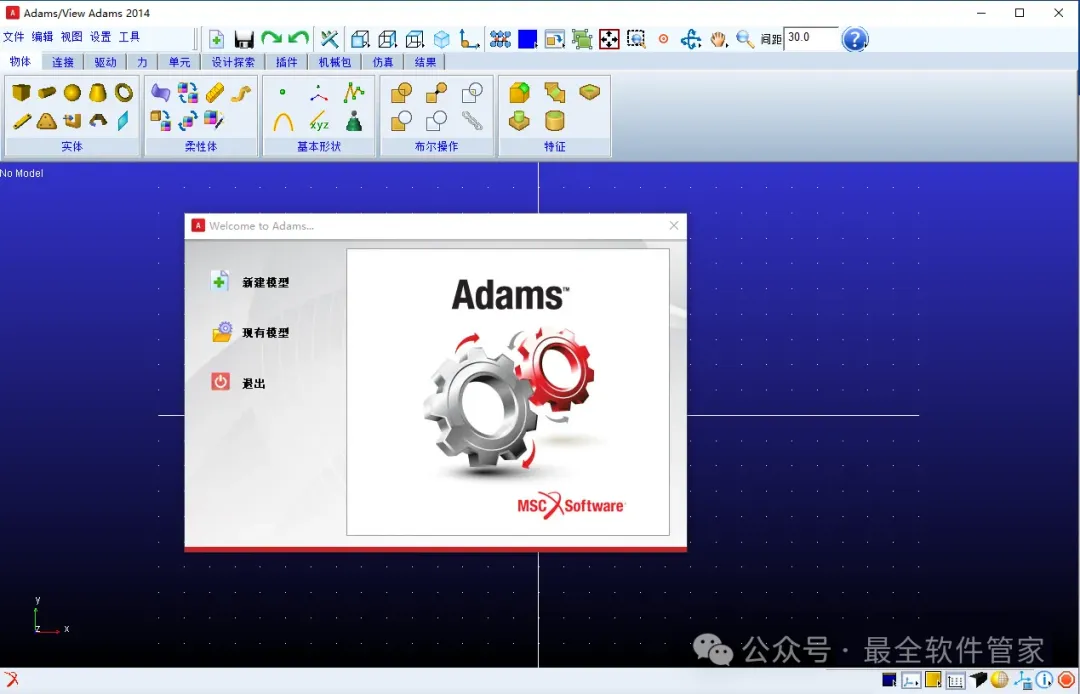Open the 文件 menu
Image resolution: width=1080 pixels, height=694 pixels.
(13, 37)
